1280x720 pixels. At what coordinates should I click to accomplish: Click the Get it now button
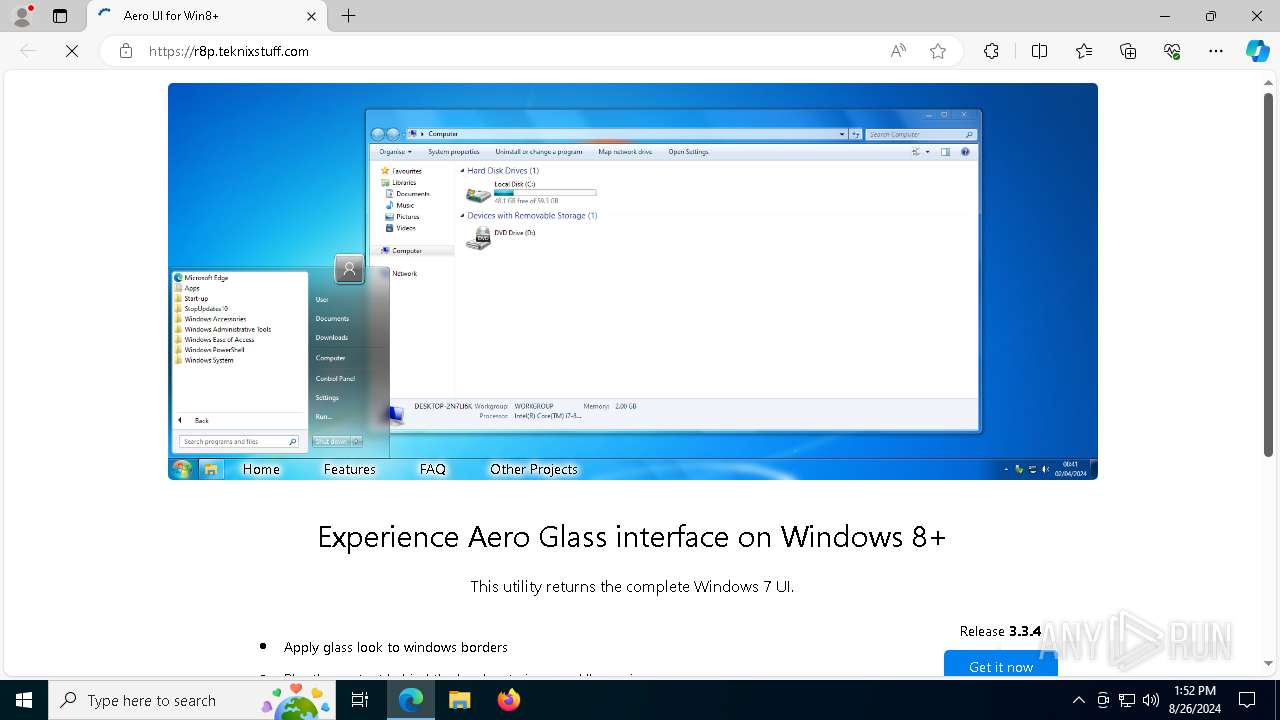click(x=1001, y=664)
